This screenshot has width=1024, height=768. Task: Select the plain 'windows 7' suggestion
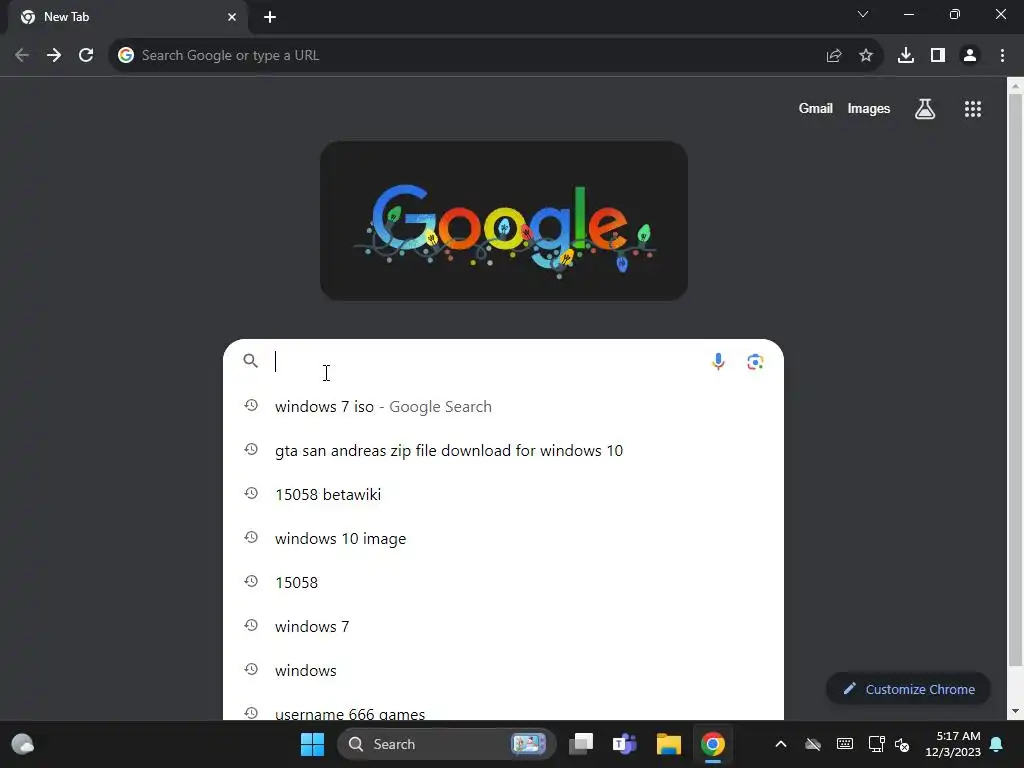tap(503, 626)
